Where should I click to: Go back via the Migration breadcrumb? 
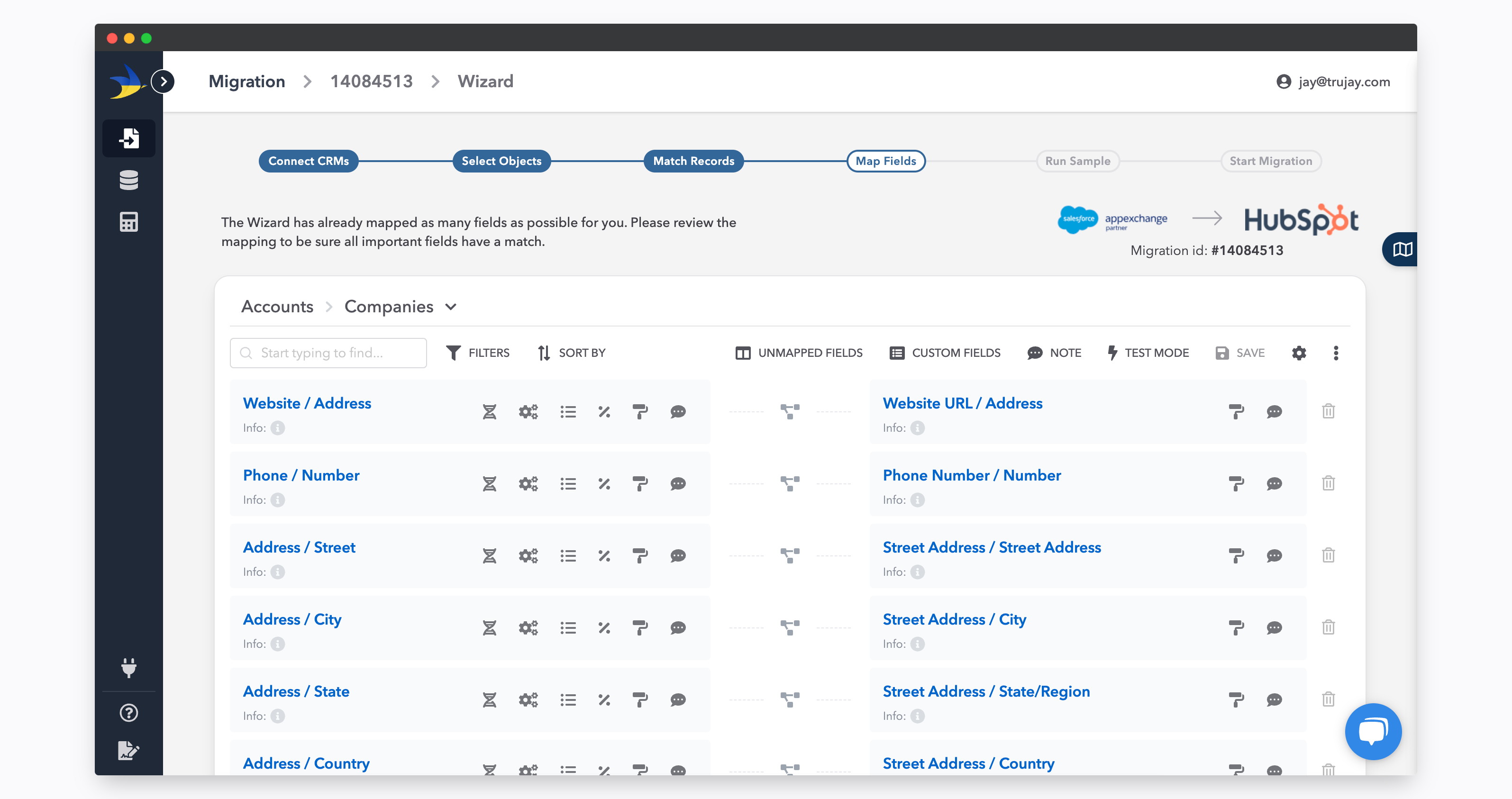[x=246, y=81]
